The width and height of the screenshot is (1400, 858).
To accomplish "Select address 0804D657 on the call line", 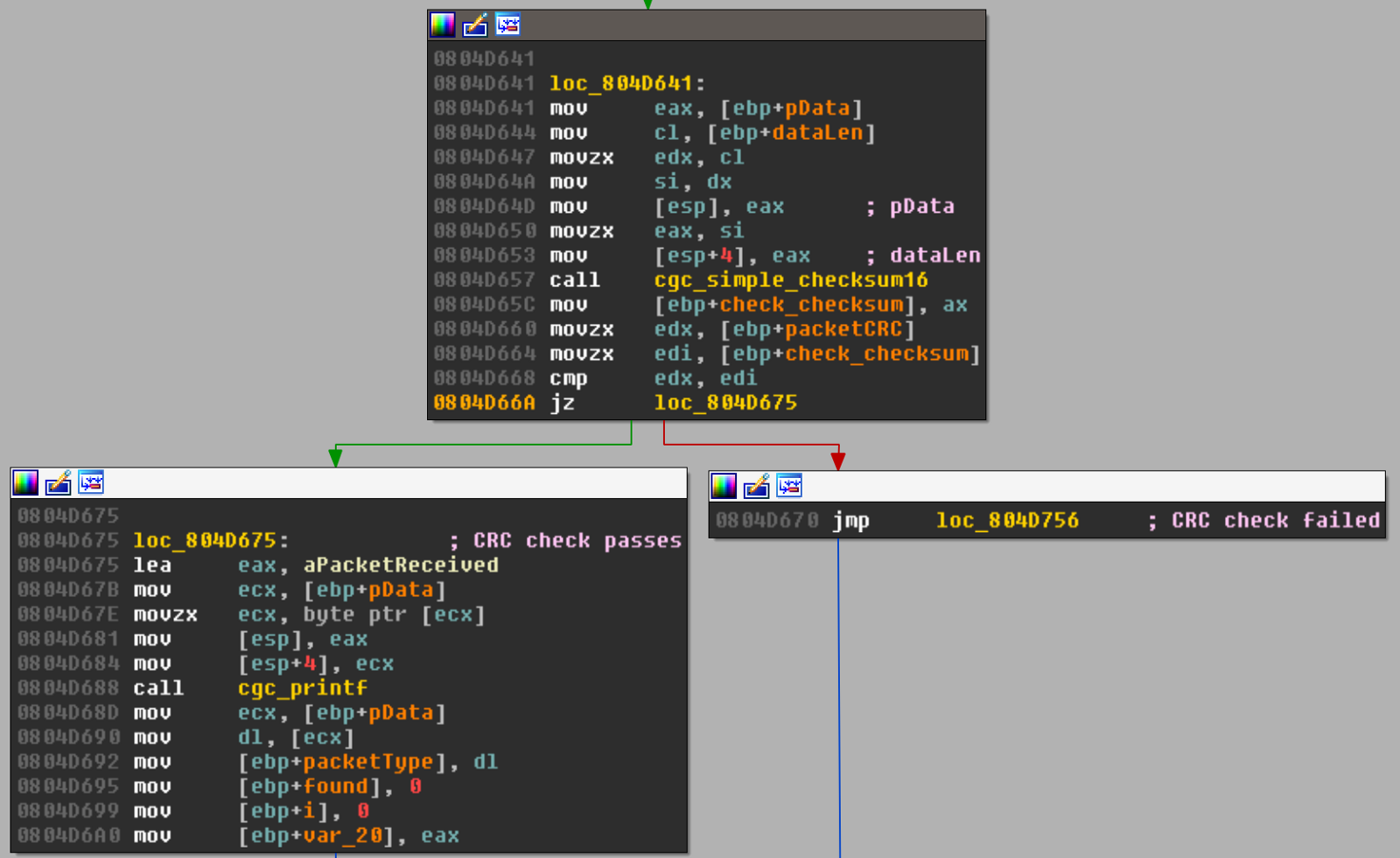I will click(484, 280).
